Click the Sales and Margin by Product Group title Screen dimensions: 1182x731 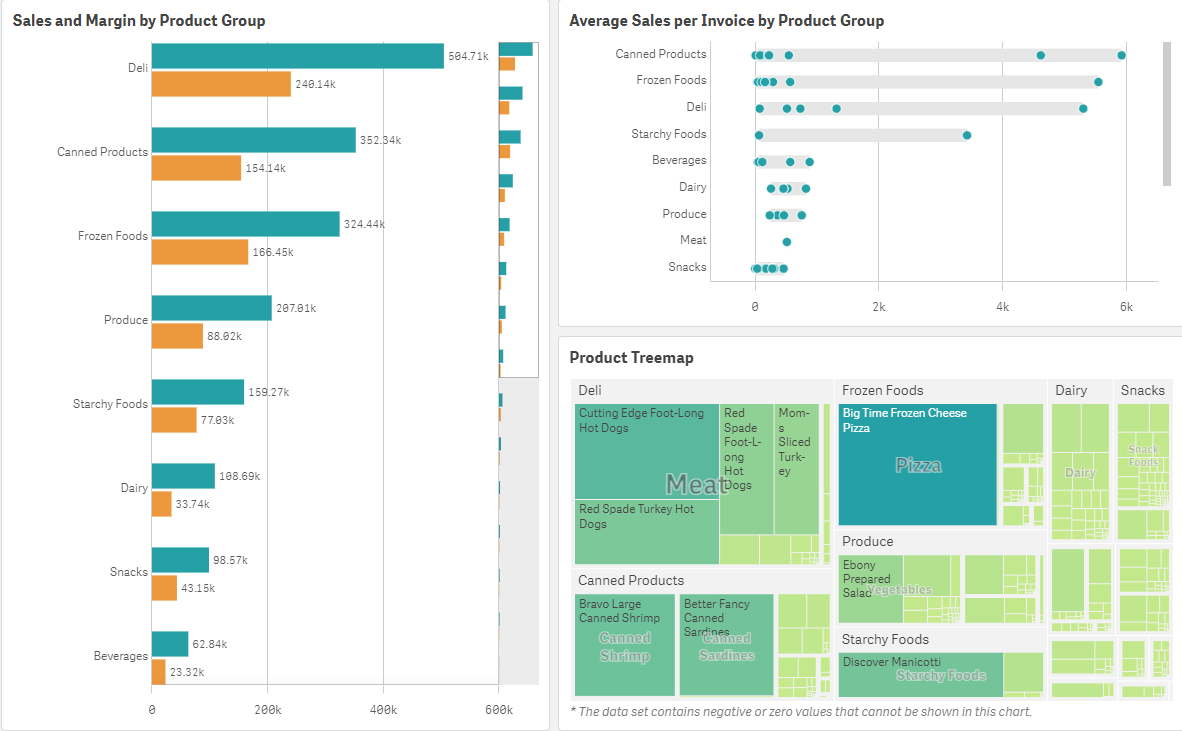[x=137, y=20]
